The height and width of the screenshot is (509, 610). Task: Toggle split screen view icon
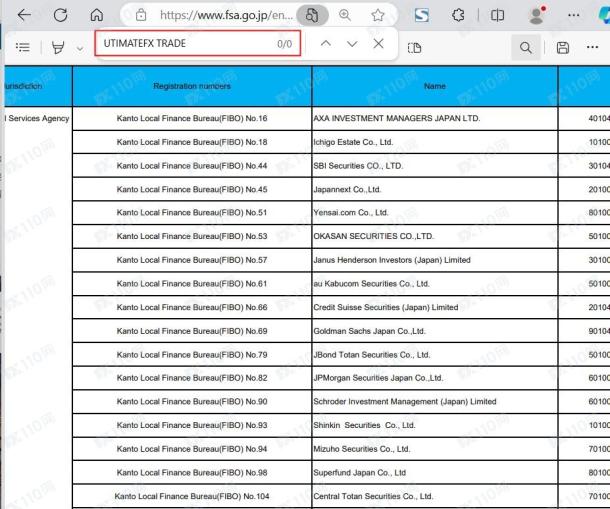pyautogui.click(x=497, y=15)
